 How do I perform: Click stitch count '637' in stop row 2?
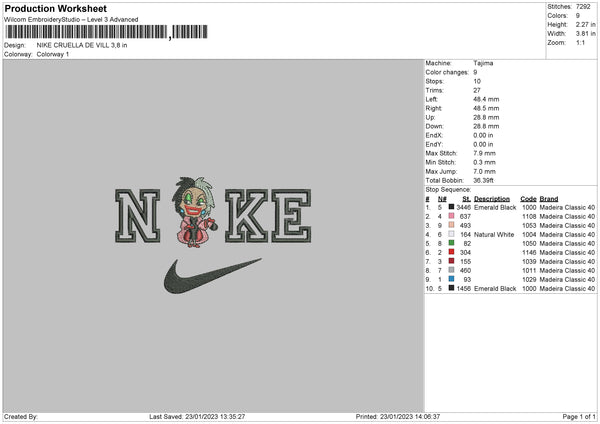pos(465,217)
